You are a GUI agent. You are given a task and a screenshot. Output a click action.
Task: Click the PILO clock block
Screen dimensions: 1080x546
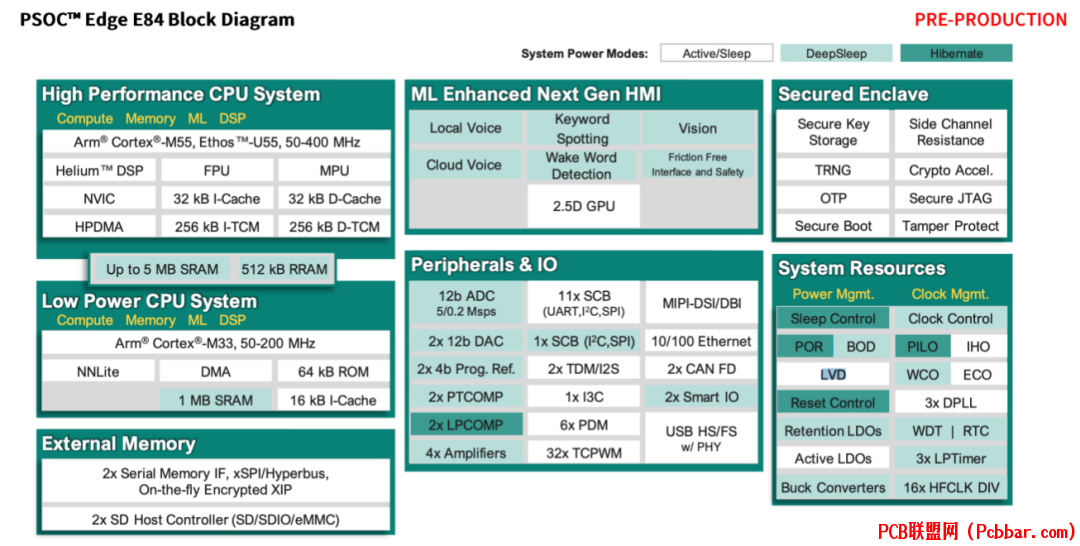coord(922,347)
